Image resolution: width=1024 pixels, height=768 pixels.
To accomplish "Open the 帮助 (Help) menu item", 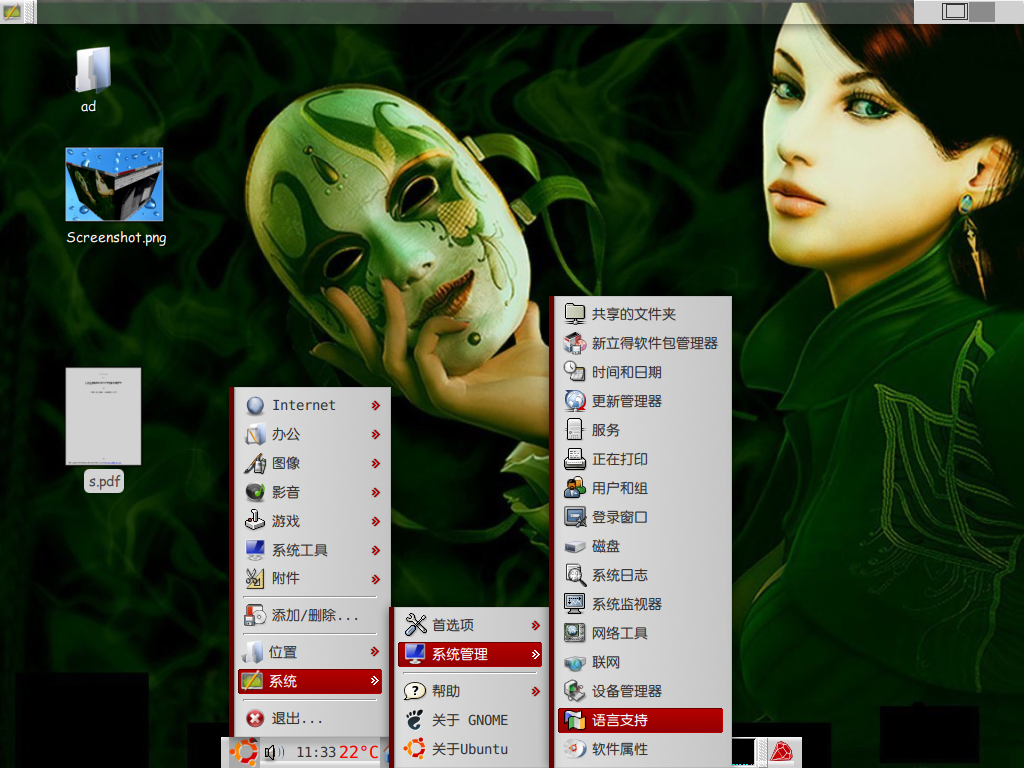I will coord(470,691).
